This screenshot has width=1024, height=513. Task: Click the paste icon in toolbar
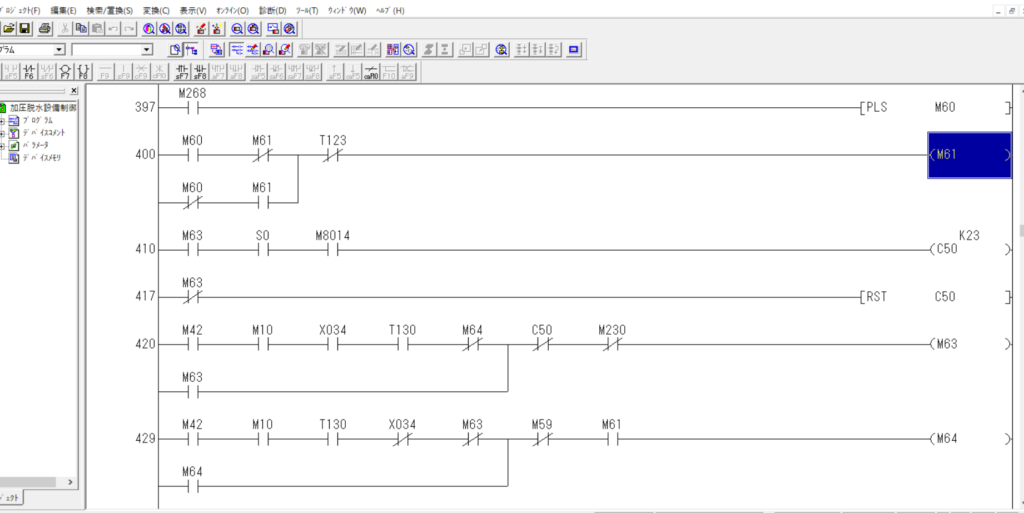(97, 29)
